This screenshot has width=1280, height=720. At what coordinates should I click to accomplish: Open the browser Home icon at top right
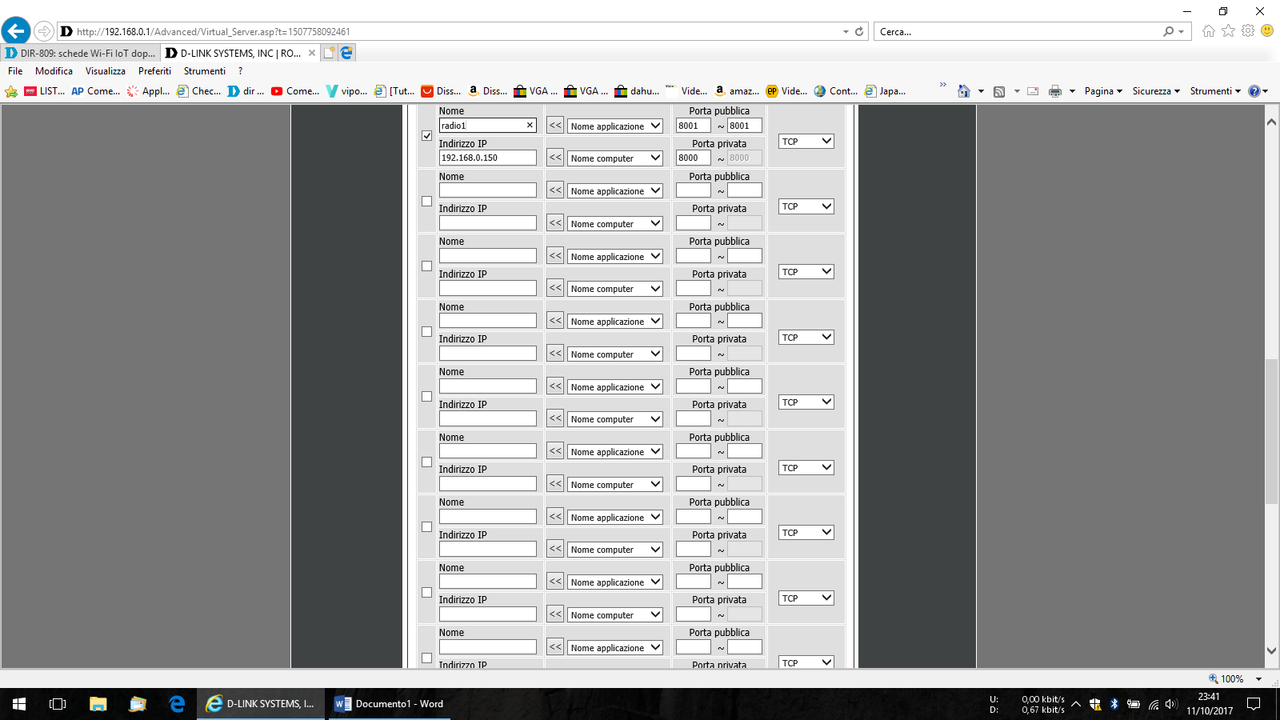[1209, 31]
